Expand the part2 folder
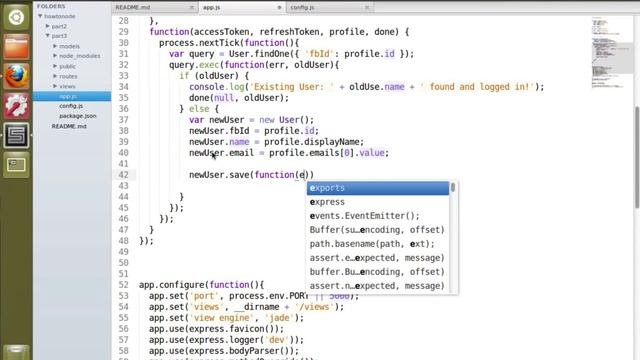The image size is (640, 360). click(x=48, y=26)
